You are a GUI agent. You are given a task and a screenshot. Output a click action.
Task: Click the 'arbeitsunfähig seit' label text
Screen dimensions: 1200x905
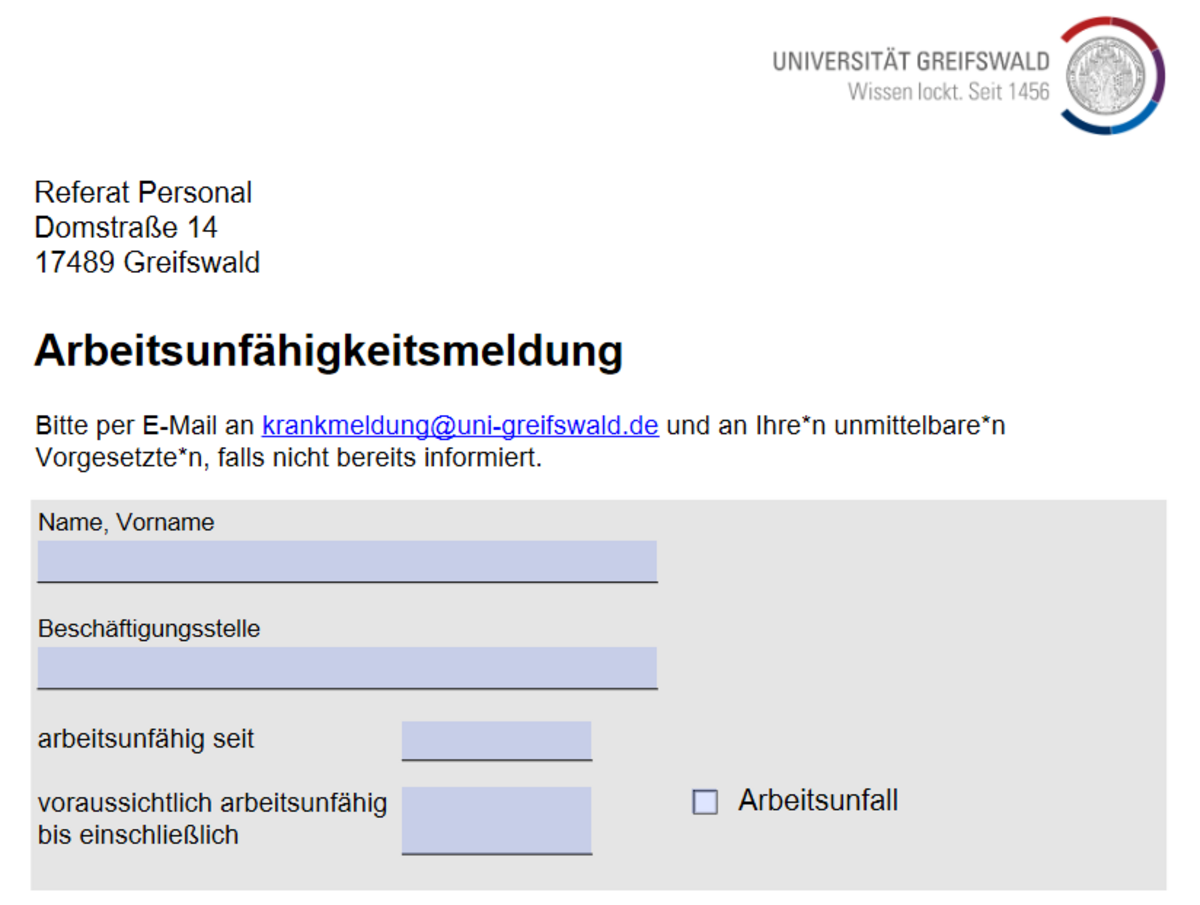146,740
